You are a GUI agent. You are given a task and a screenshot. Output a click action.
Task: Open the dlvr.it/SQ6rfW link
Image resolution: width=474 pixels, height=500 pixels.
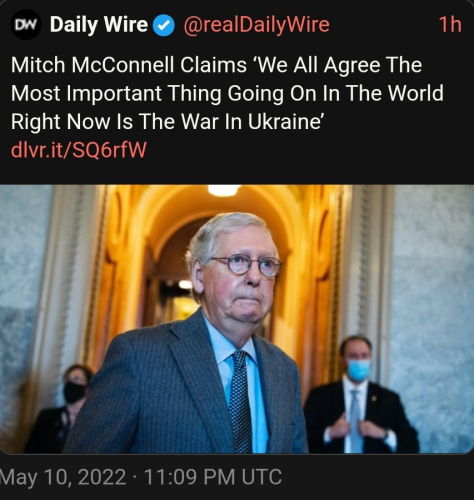point(79,150)
